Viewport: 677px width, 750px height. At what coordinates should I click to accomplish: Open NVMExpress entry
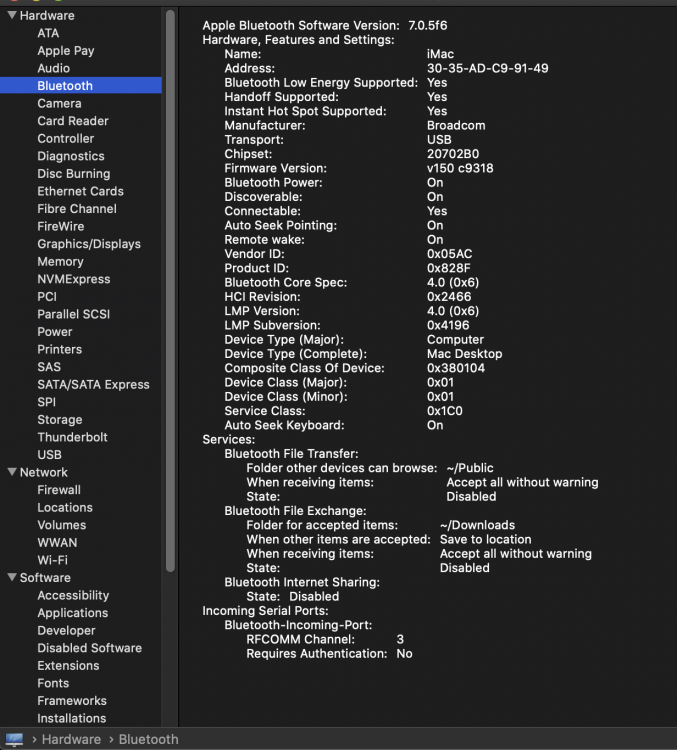click(74, 279)
